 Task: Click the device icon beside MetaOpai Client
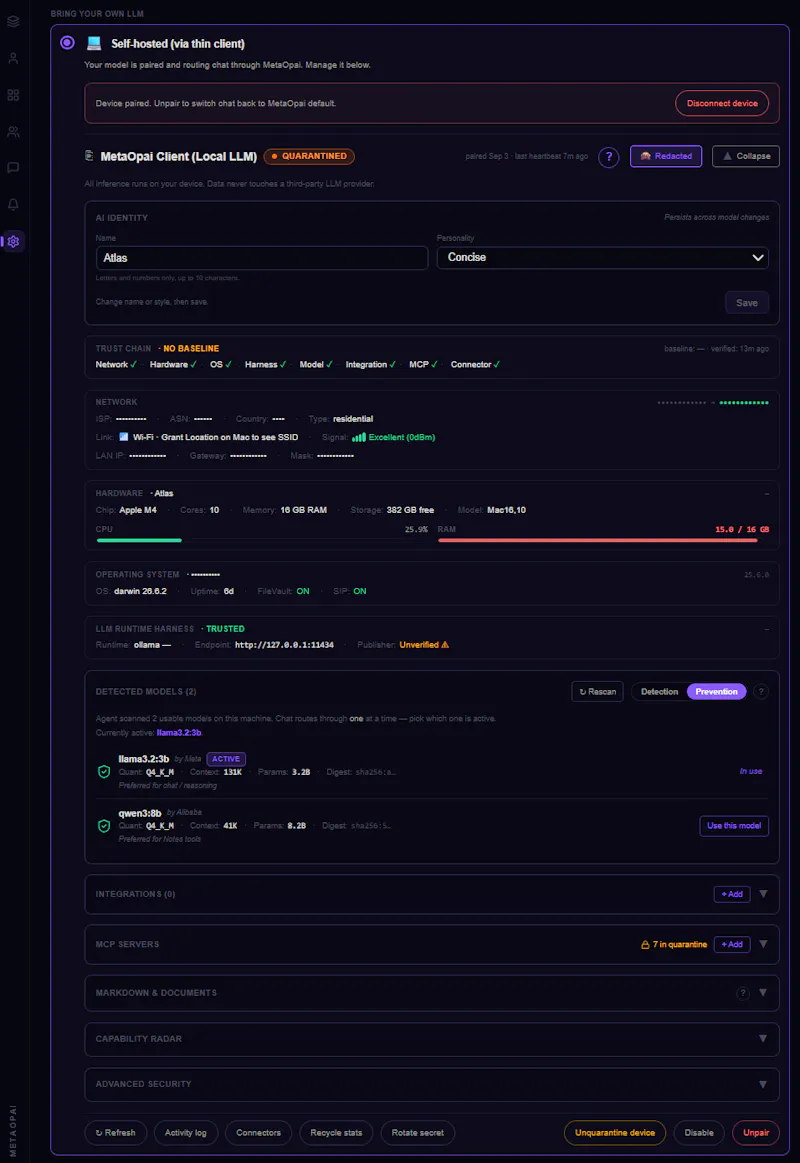pyautogui.click(x=89, y=156)
